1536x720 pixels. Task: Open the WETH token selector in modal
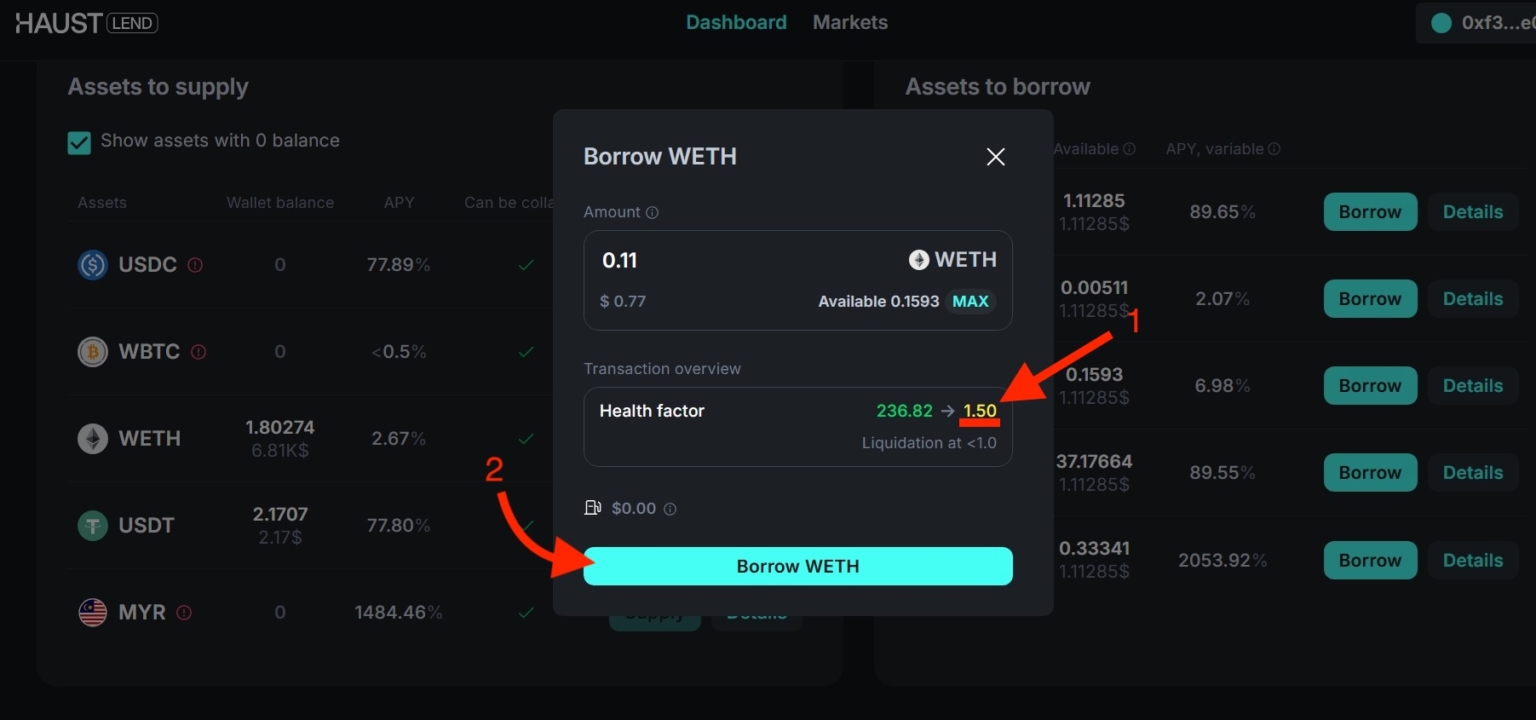click(951, 259)
